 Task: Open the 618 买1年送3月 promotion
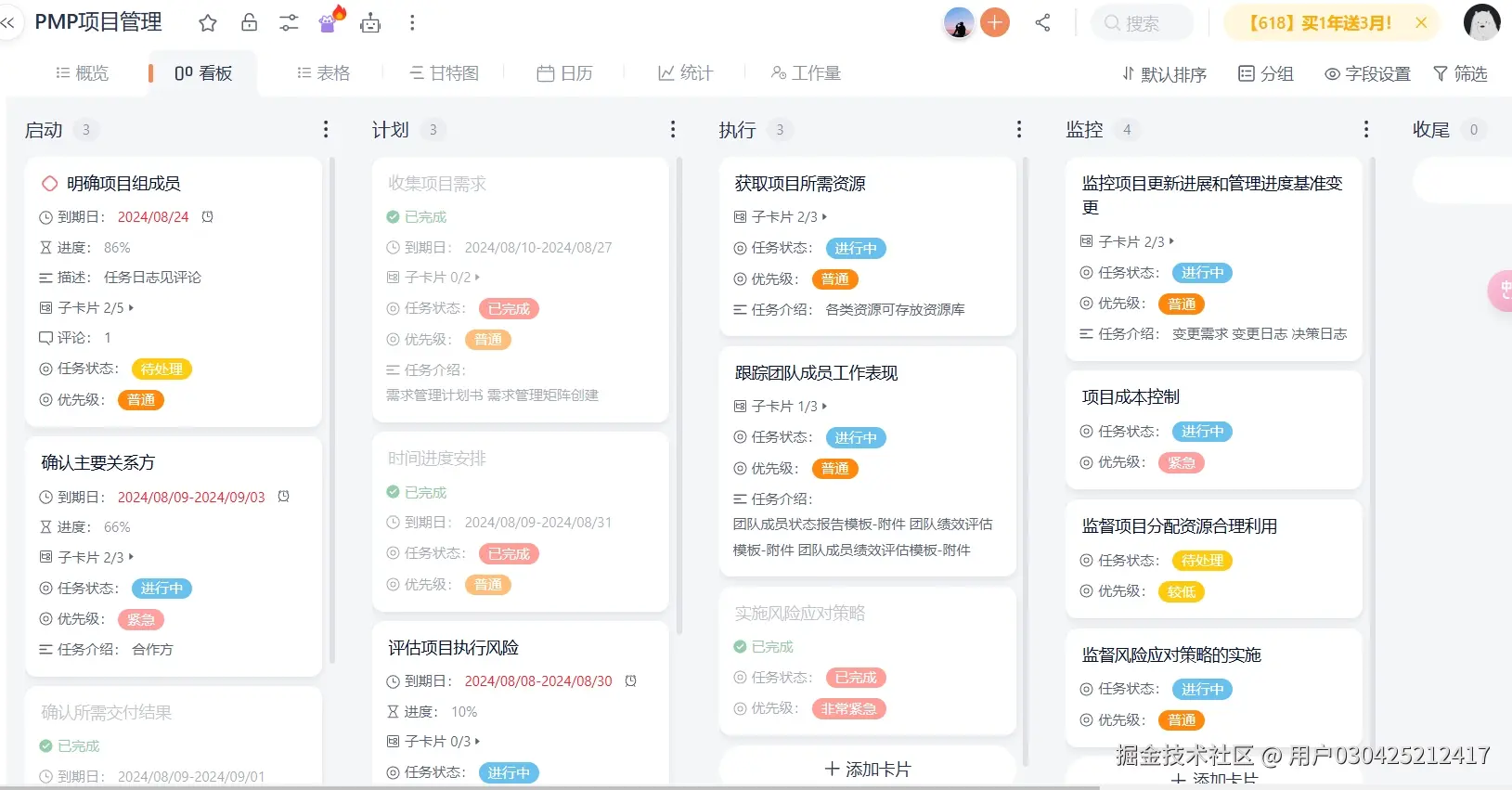(x=1319, y=23)
